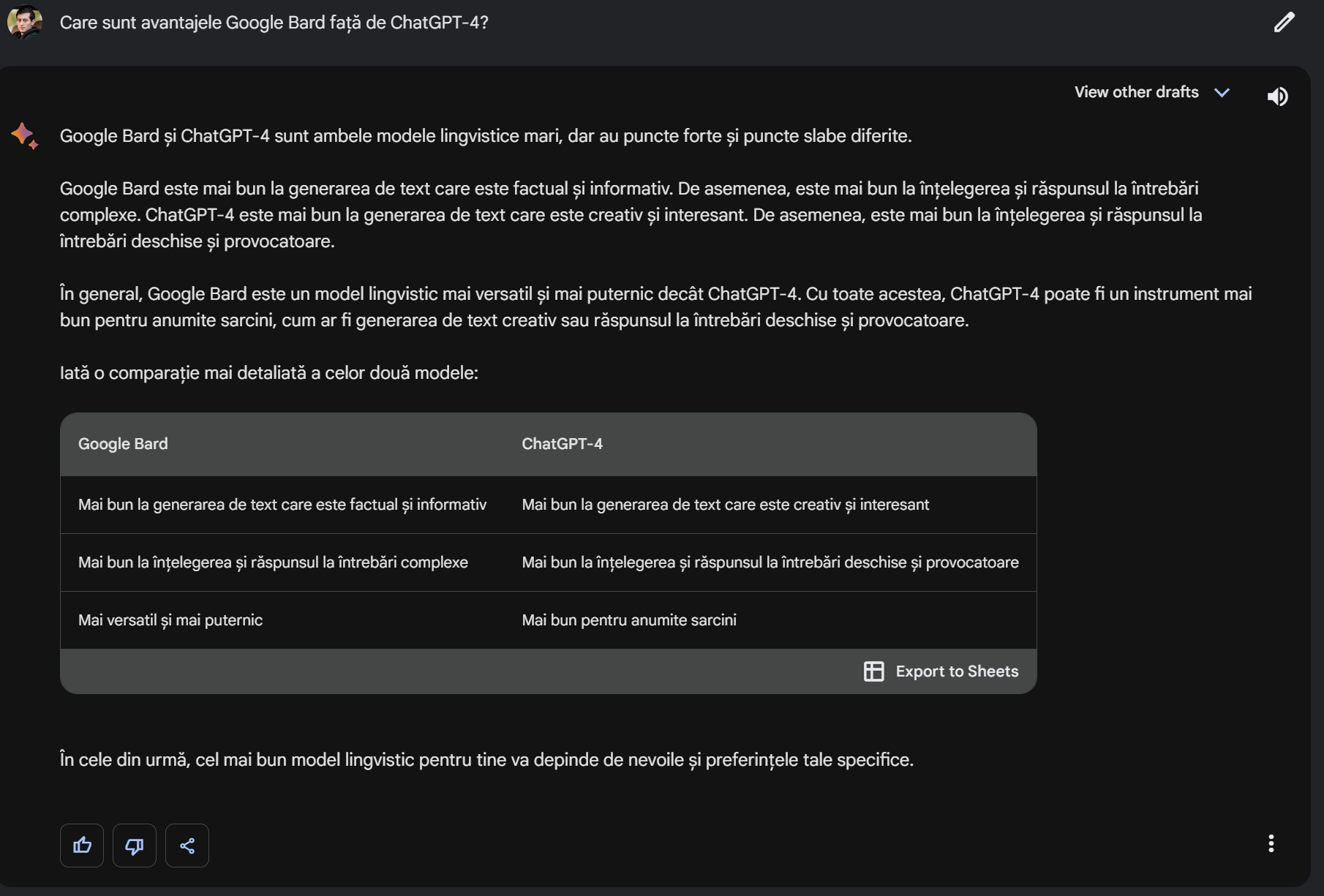Click cell ending in 'deschise și provocatoare'
Image resolution: width=1324 pixels, height=896 pixels.
pyautogui.click(x=770, y=562)
